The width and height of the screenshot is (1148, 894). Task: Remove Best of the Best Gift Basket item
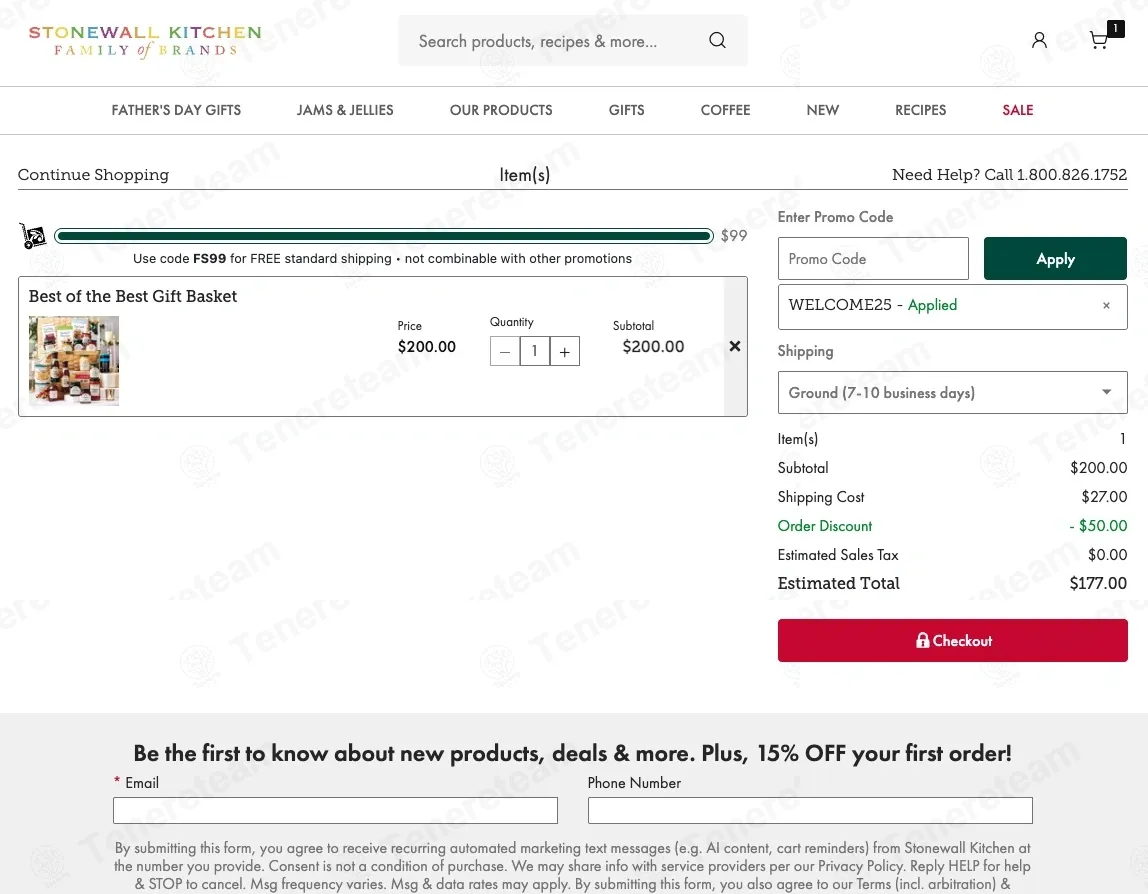735,346
